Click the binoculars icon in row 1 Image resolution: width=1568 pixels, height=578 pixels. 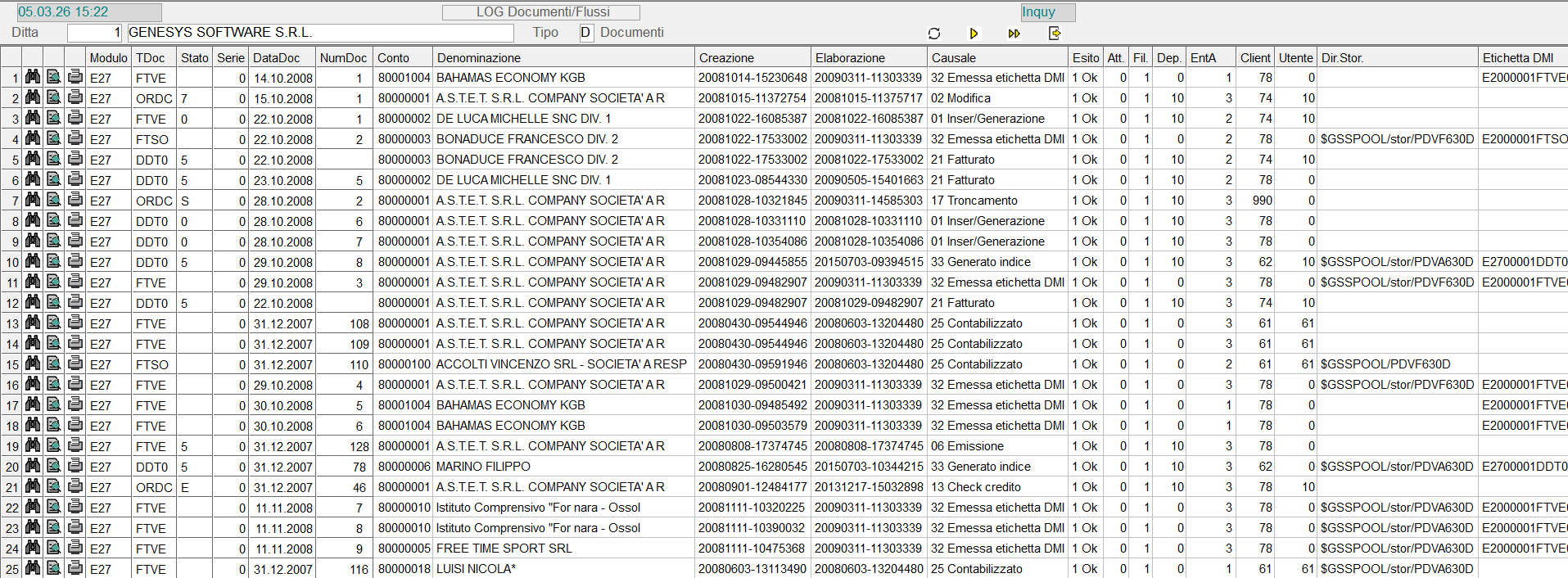tap(33, 77)
